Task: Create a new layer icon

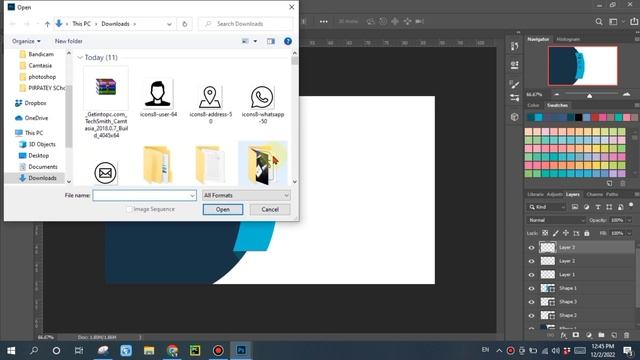Action: (x=614, y=335)
